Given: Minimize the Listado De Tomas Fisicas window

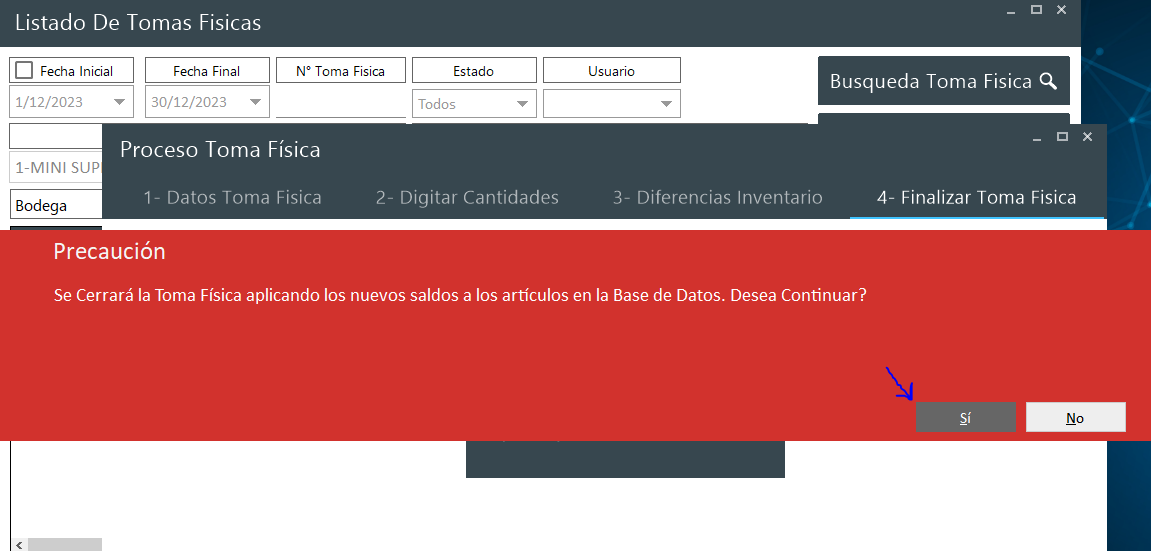Looking at the screenshot, I should tap(1011, 10).
